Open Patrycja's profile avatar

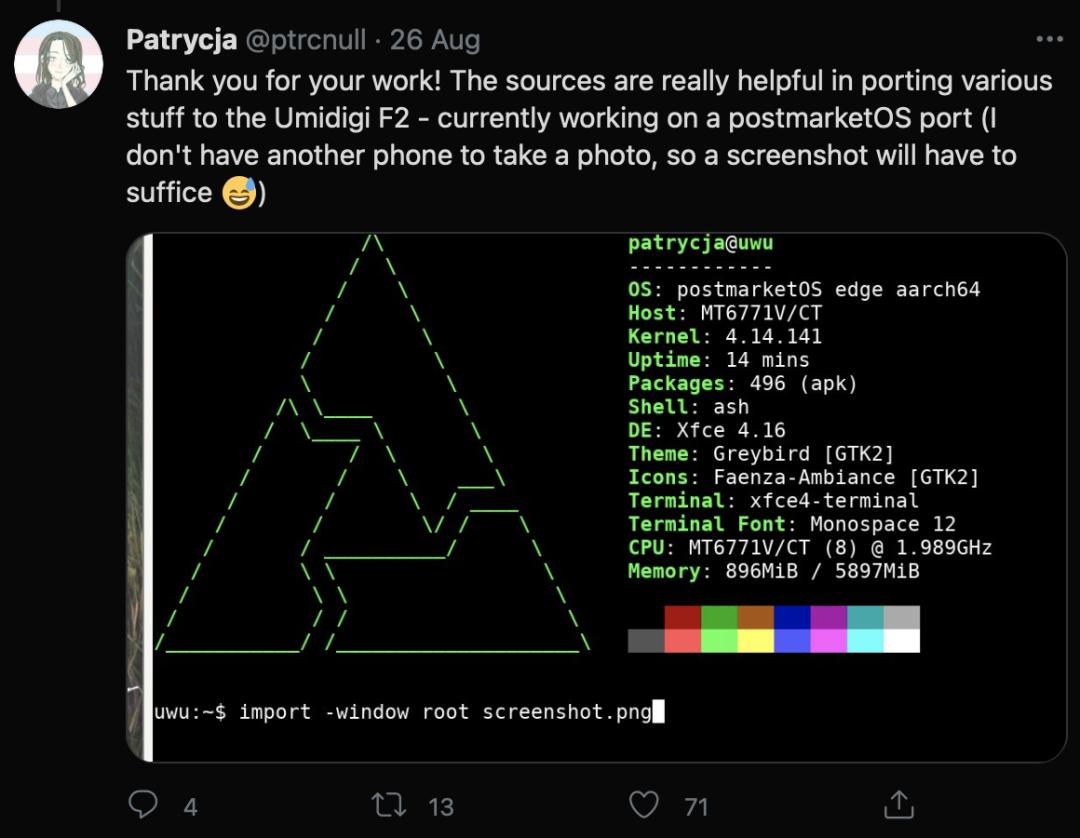[x=58, y=64]
